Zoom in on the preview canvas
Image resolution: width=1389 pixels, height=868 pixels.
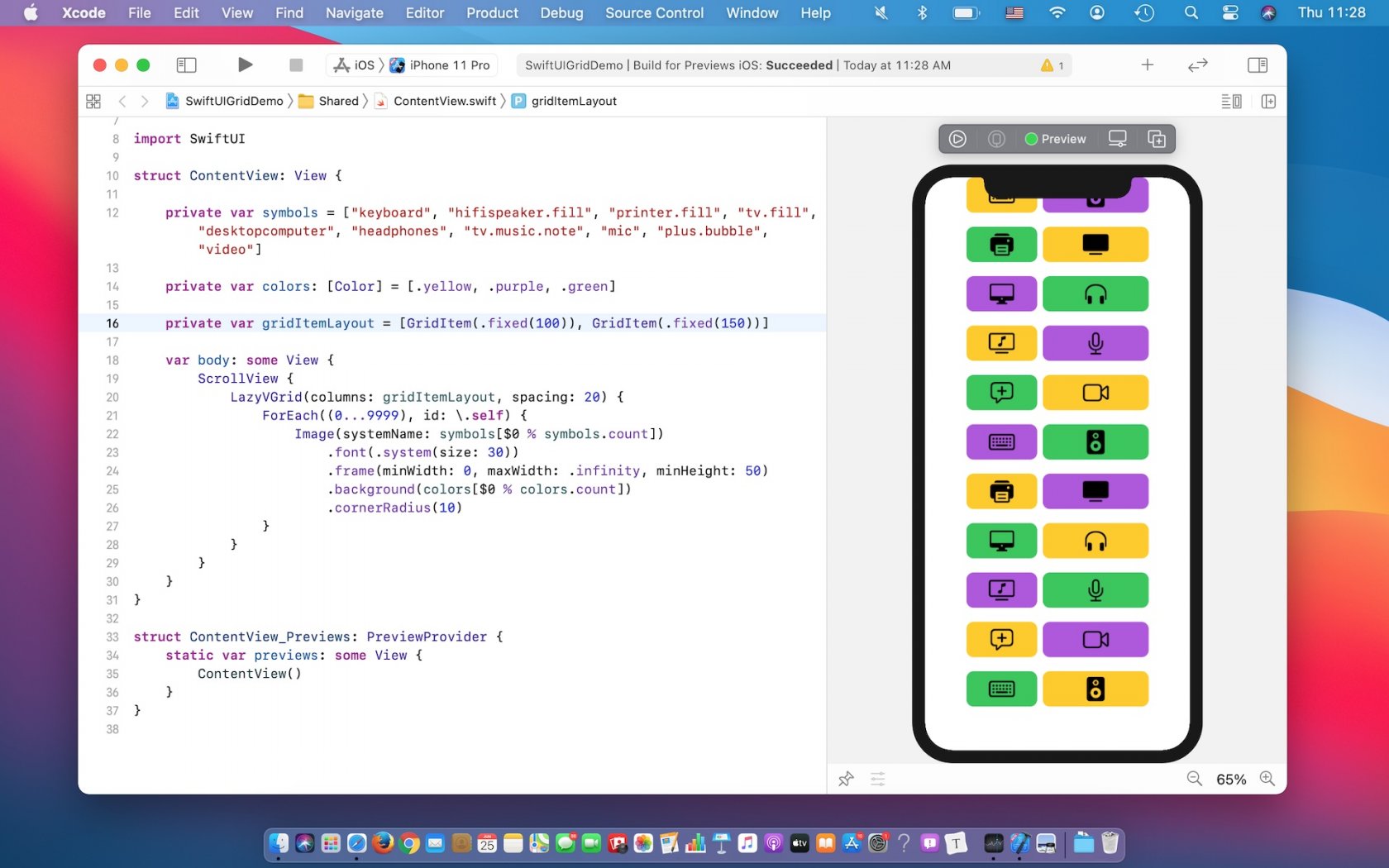(x=1267, y=779)
